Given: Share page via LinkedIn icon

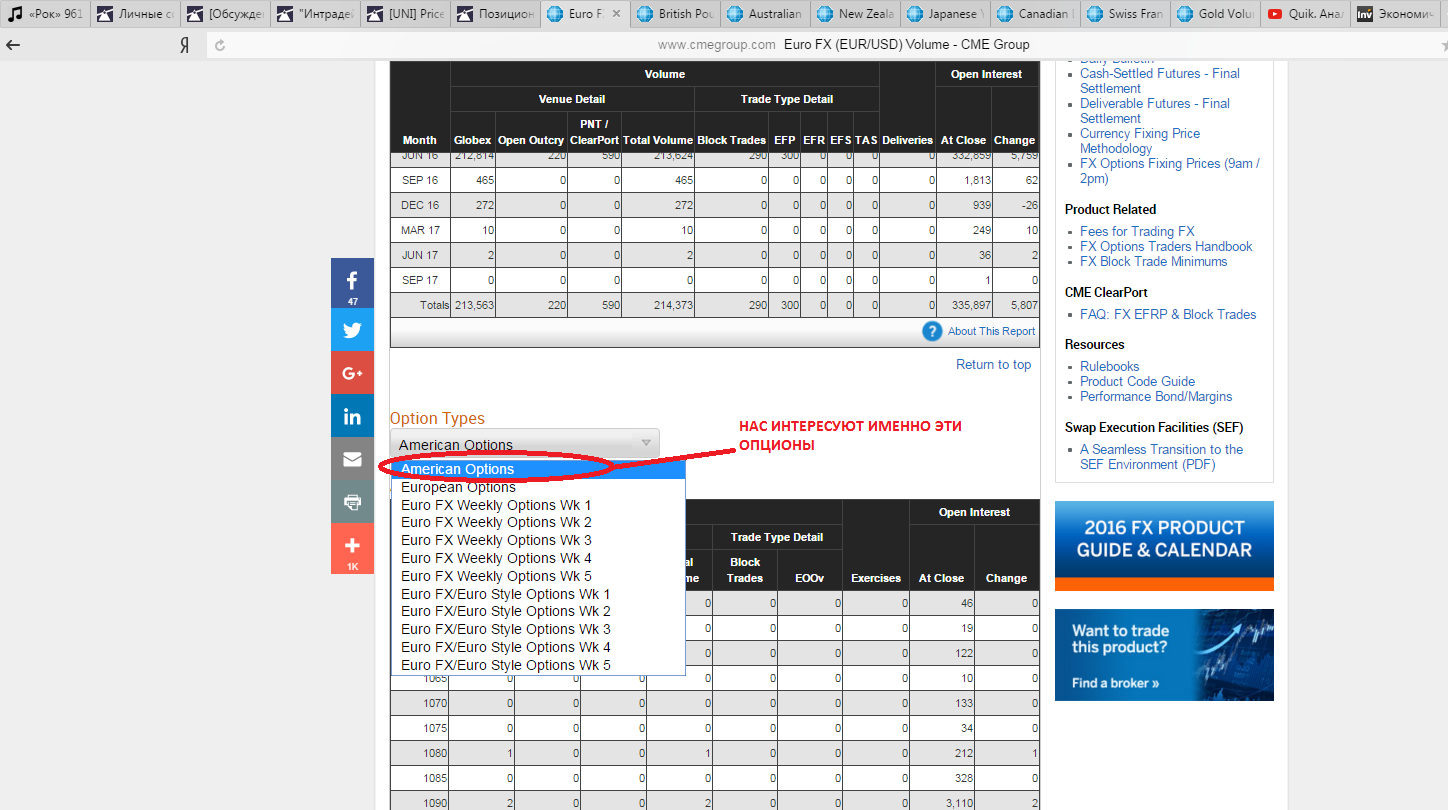Looking at the screenshot, I should click(352, 416).
